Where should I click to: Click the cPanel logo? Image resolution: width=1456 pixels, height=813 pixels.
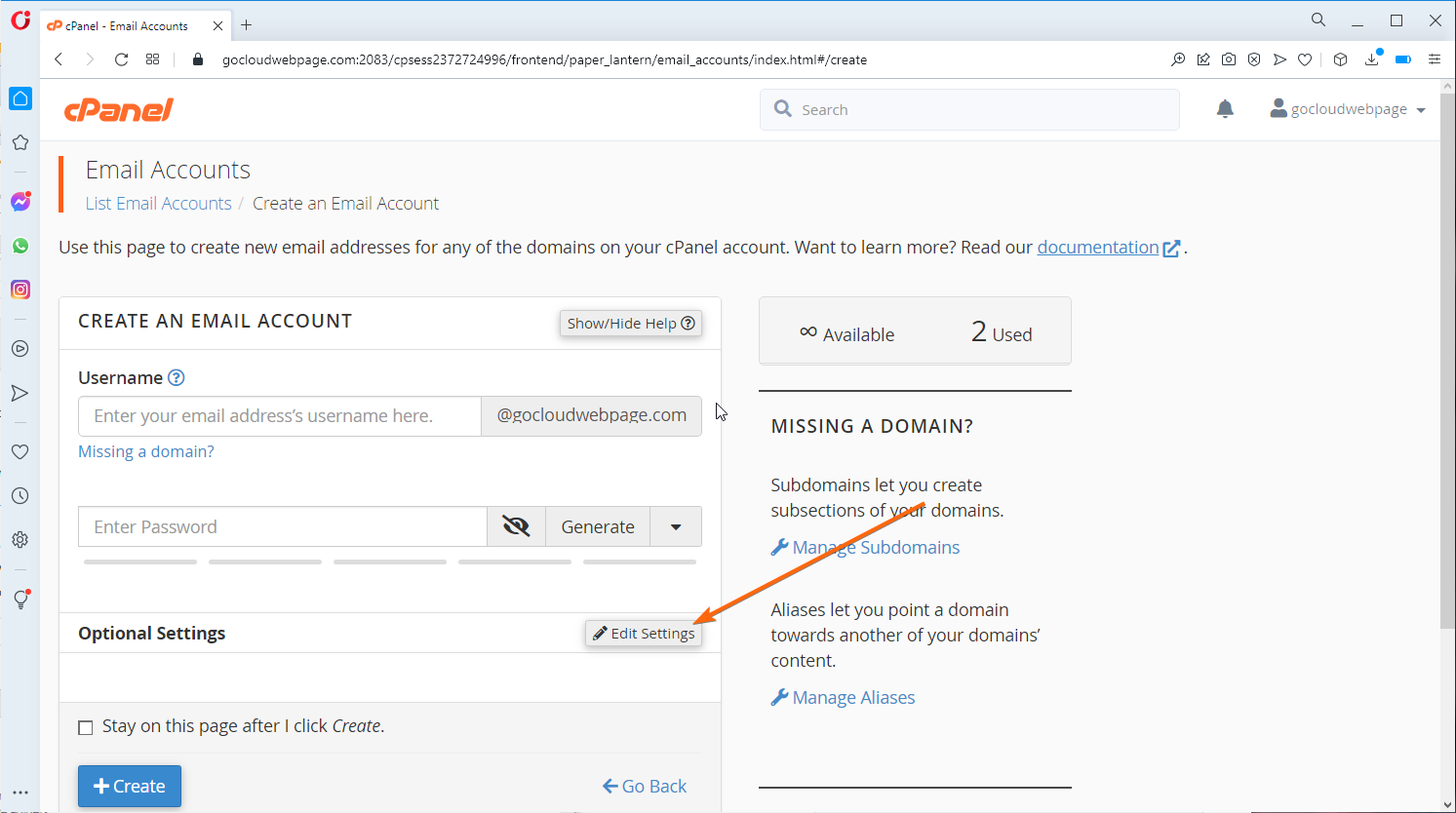(x=119, y=110)
